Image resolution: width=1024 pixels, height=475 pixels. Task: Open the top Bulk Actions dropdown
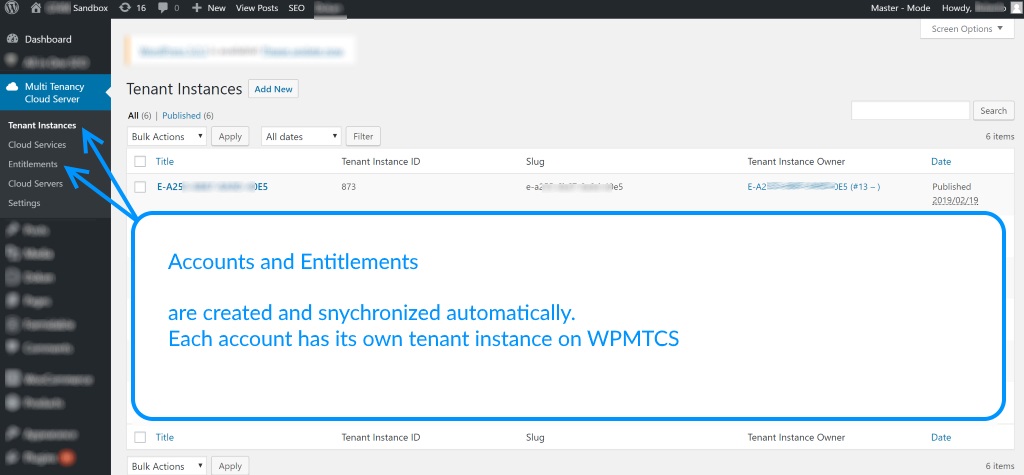point(167,137)
